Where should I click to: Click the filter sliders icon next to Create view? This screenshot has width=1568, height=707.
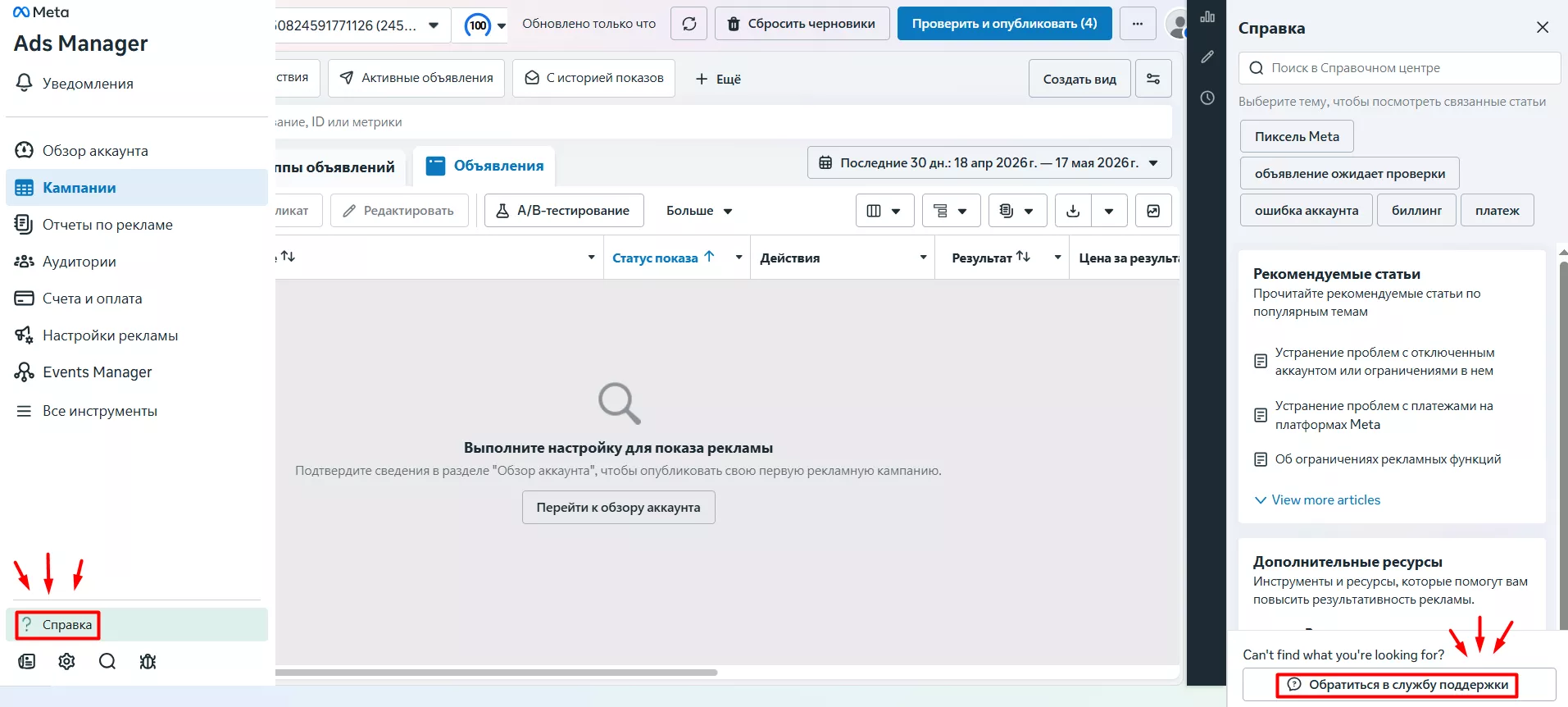coord(1153,79)
